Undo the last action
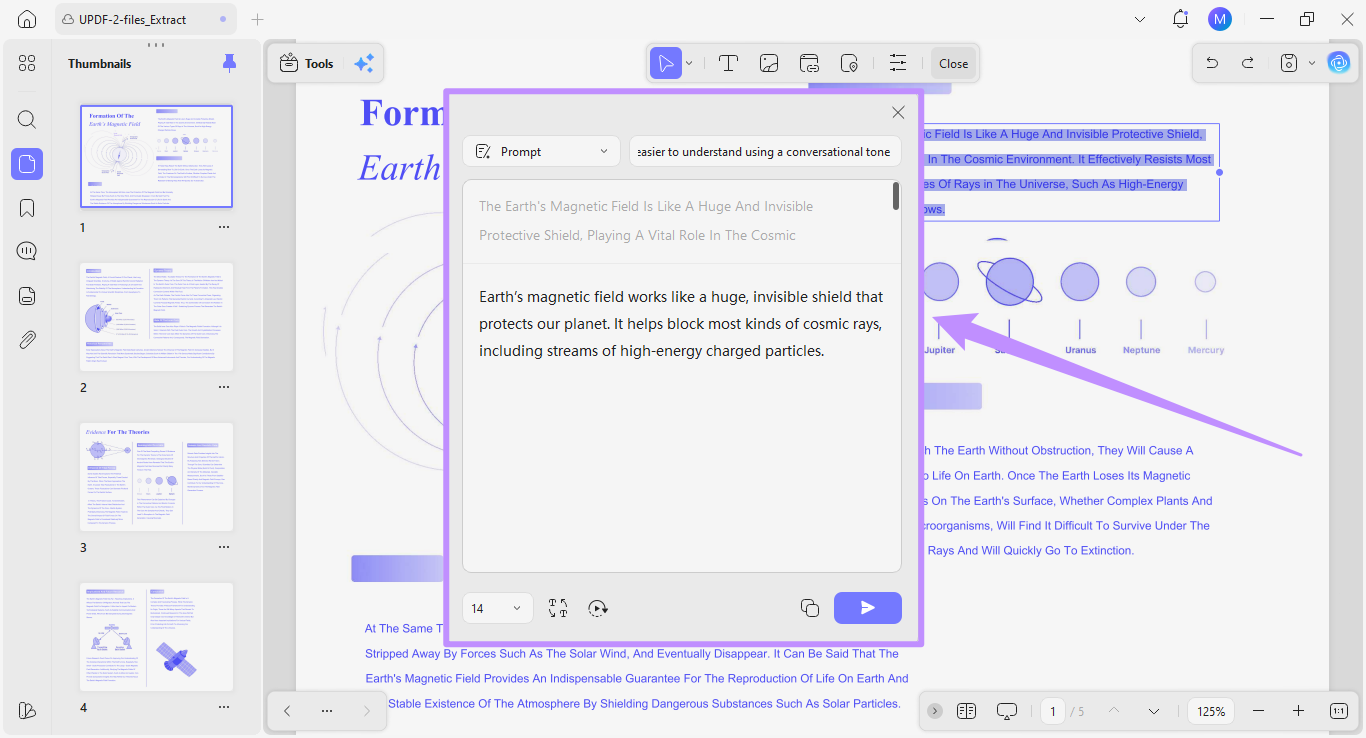 (1212, 63)
